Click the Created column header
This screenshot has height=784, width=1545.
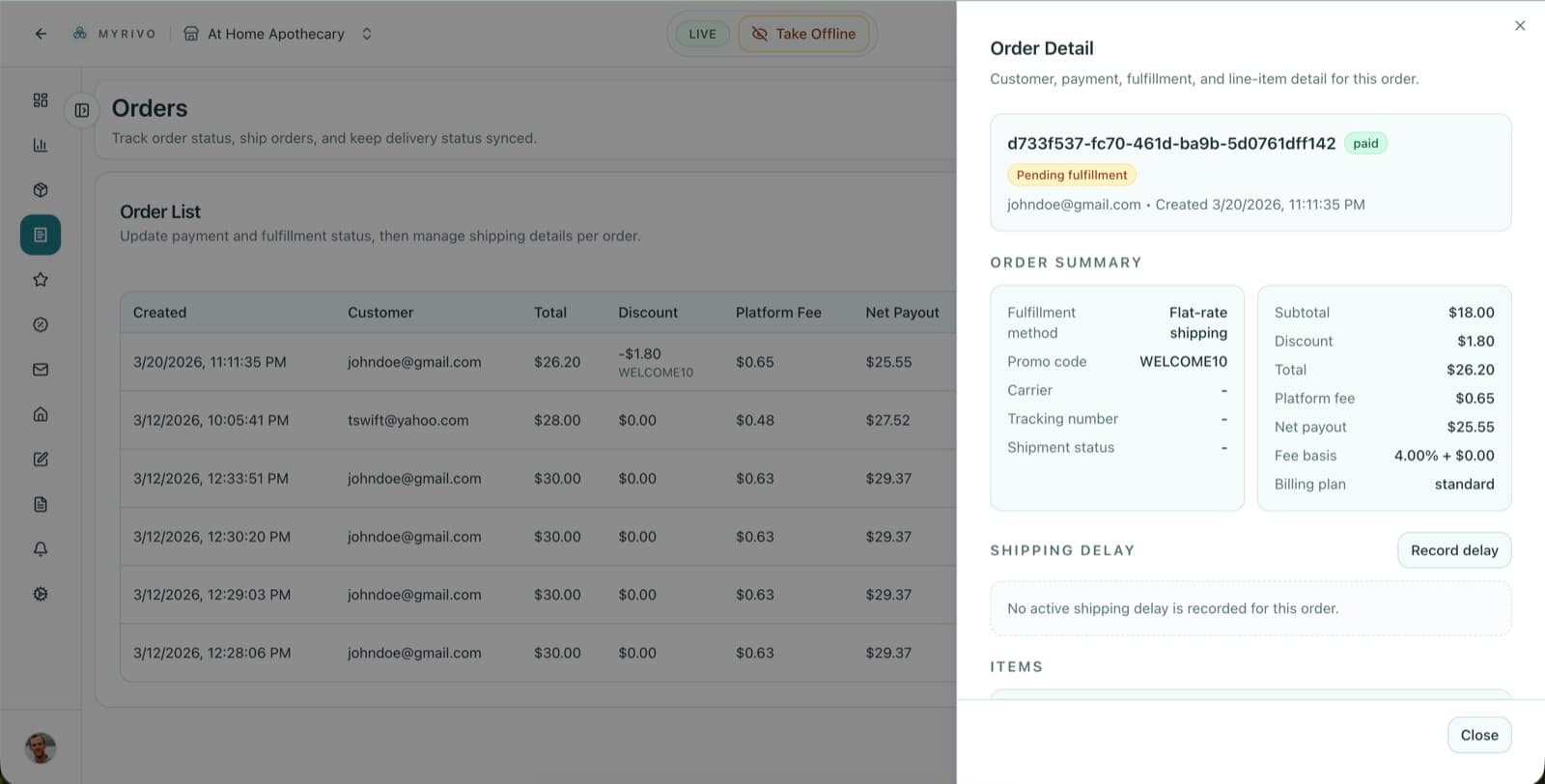(x=159, y=313)
